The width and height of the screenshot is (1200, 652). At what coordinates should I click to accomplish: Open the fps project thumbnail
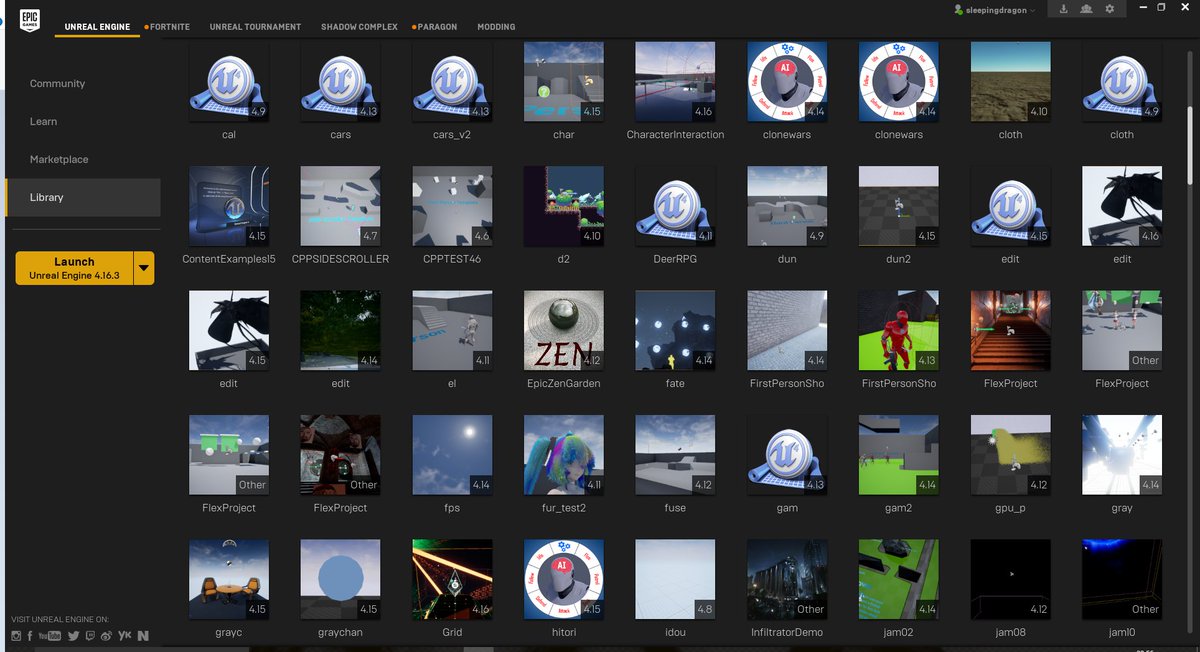(x=452, y=455)
